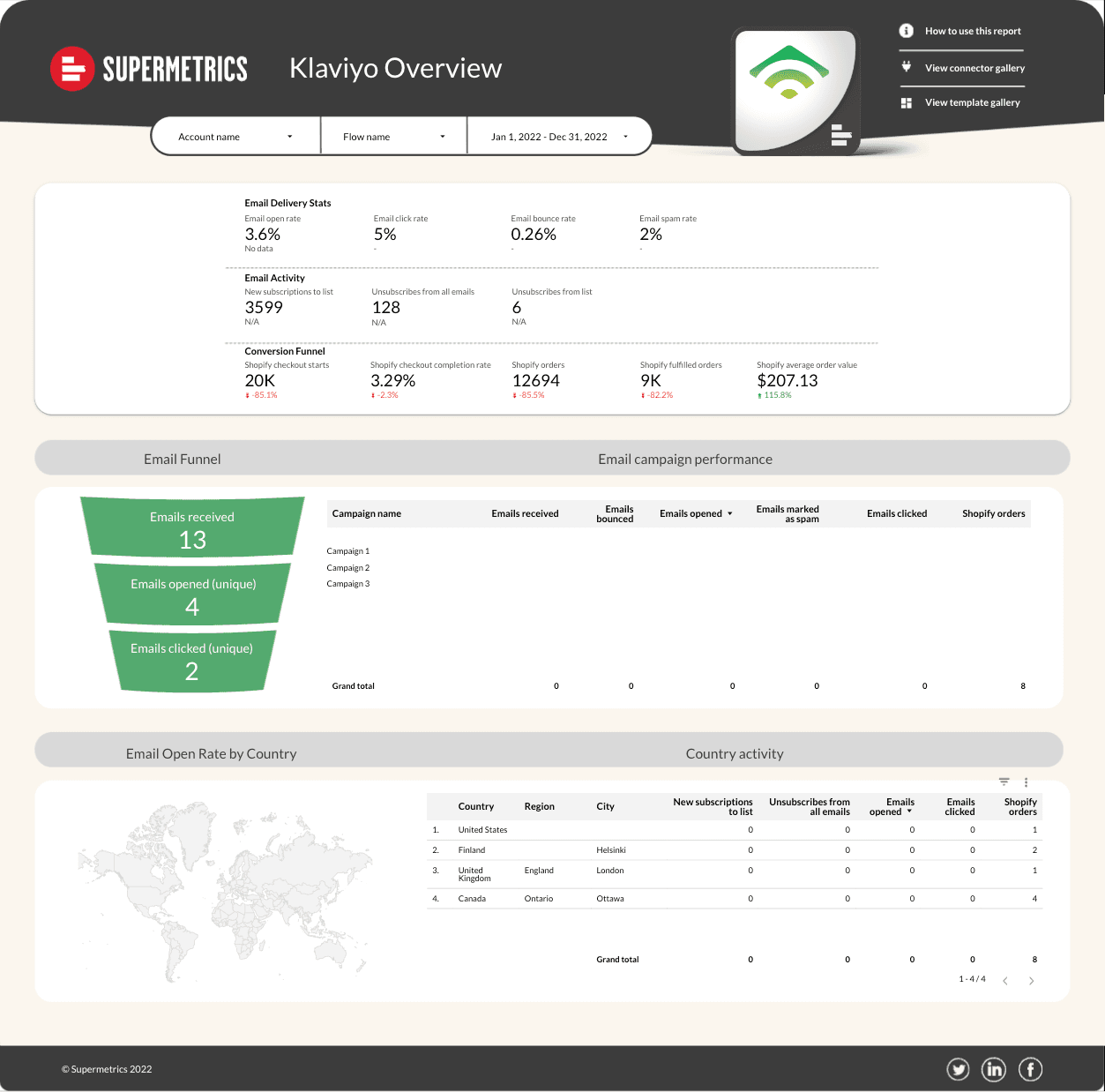This screenshot has height=1092, width=1105.
Task: Open the Facebook icon in footer
Action: pyautogui.click(x=1030, y=1069)
